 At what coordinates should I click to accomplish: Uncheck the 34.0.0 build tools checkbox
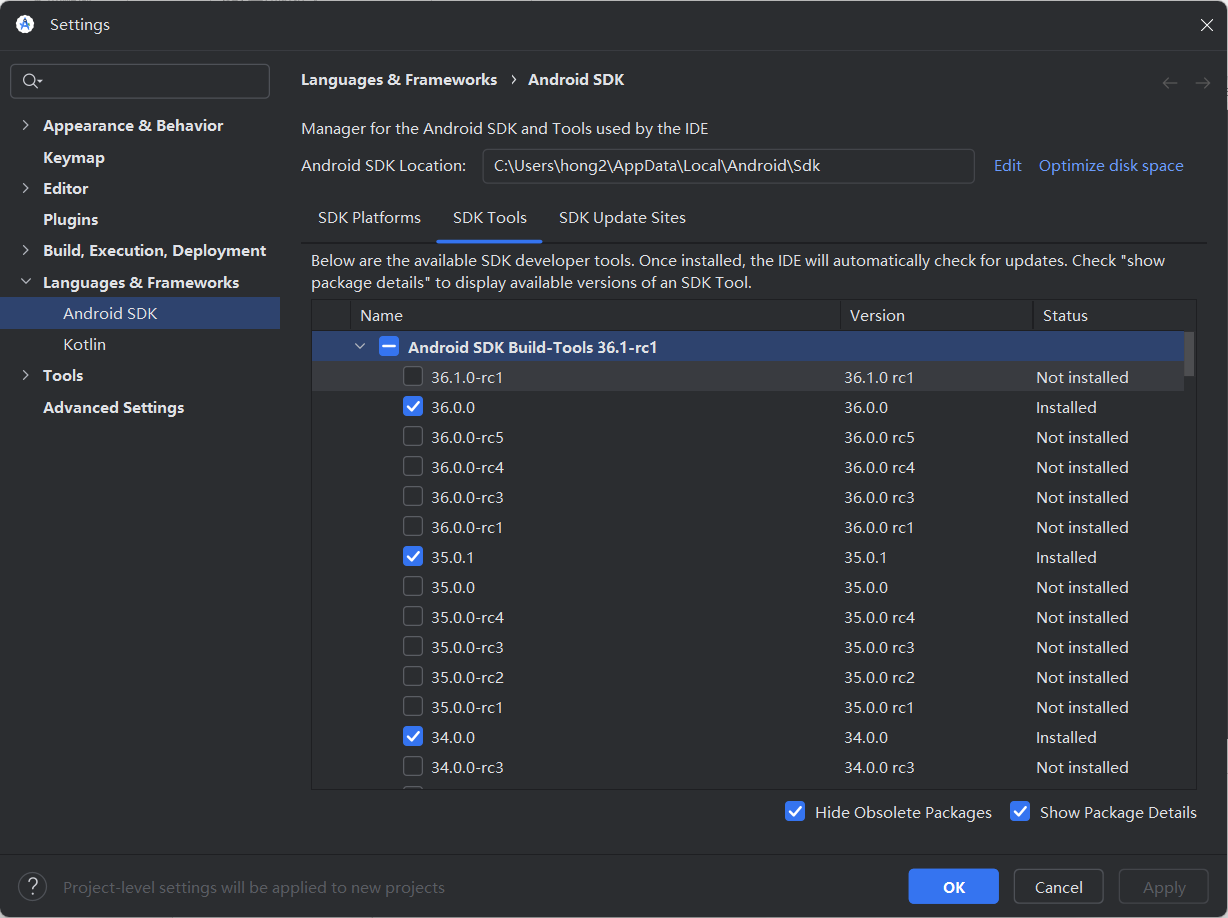click(x=413, y=737)
